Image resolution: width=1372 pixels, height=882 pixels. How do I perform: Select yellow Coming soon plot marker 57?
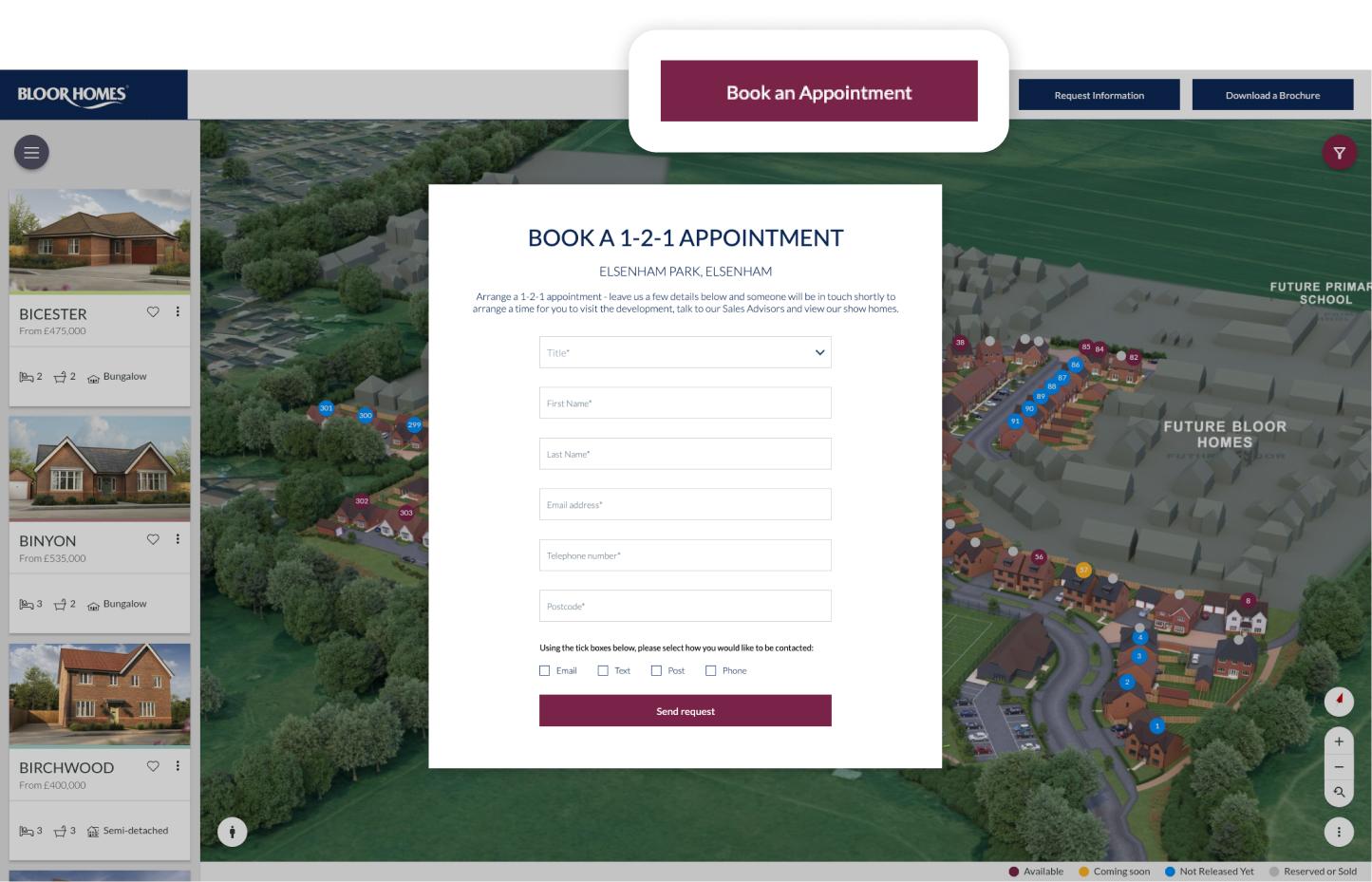click(1083, 570)
